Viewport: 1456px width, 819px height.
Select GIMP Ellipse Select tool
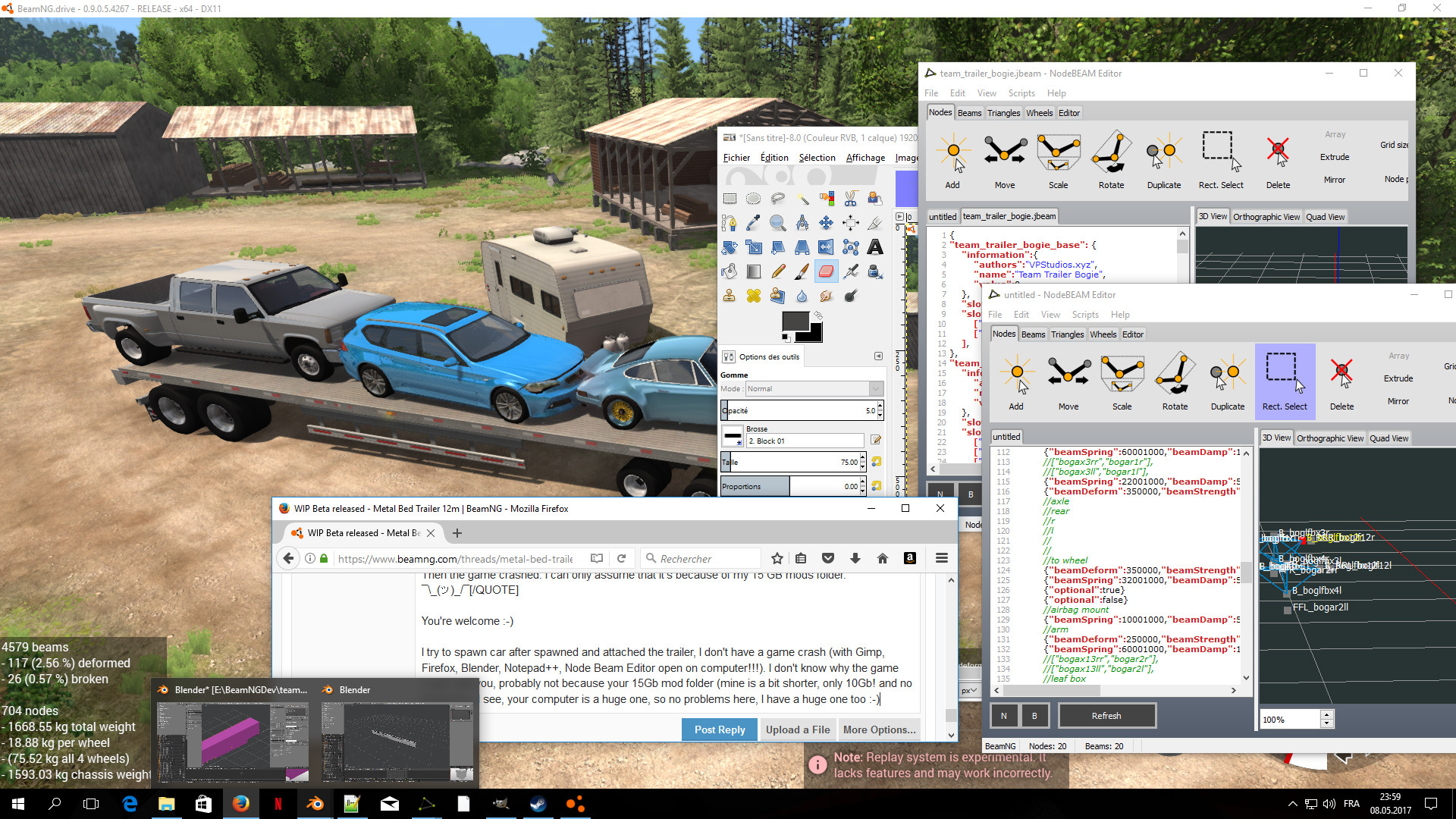pos(753,199)
